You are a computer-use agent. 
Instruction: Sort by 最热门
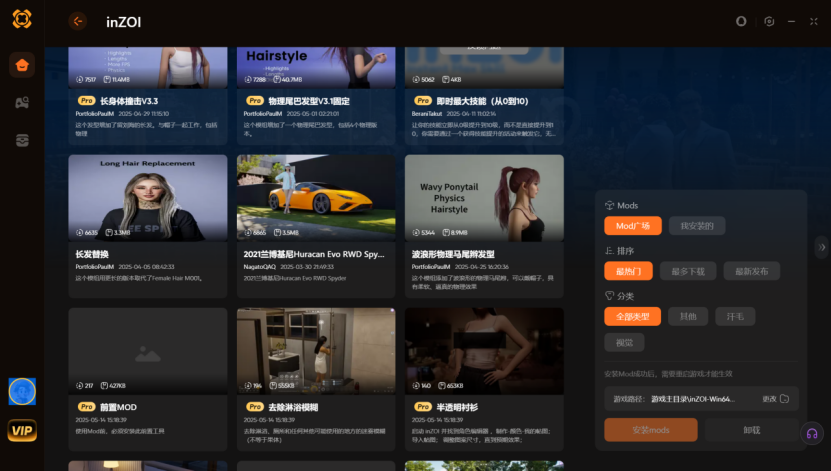pos(629,271)
